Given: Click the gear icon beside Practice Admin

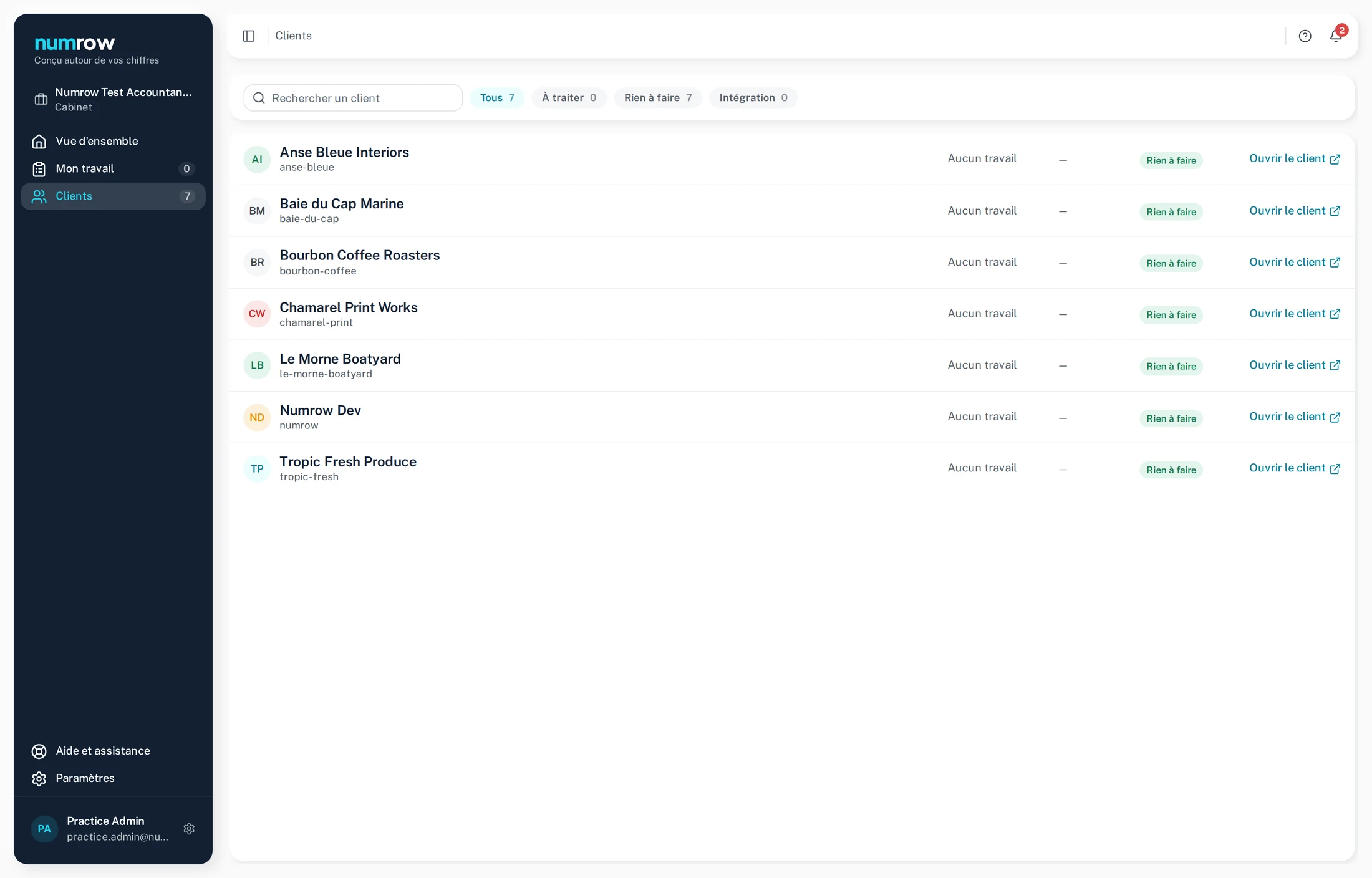Looking at the screenshot, I should point(189,829).
